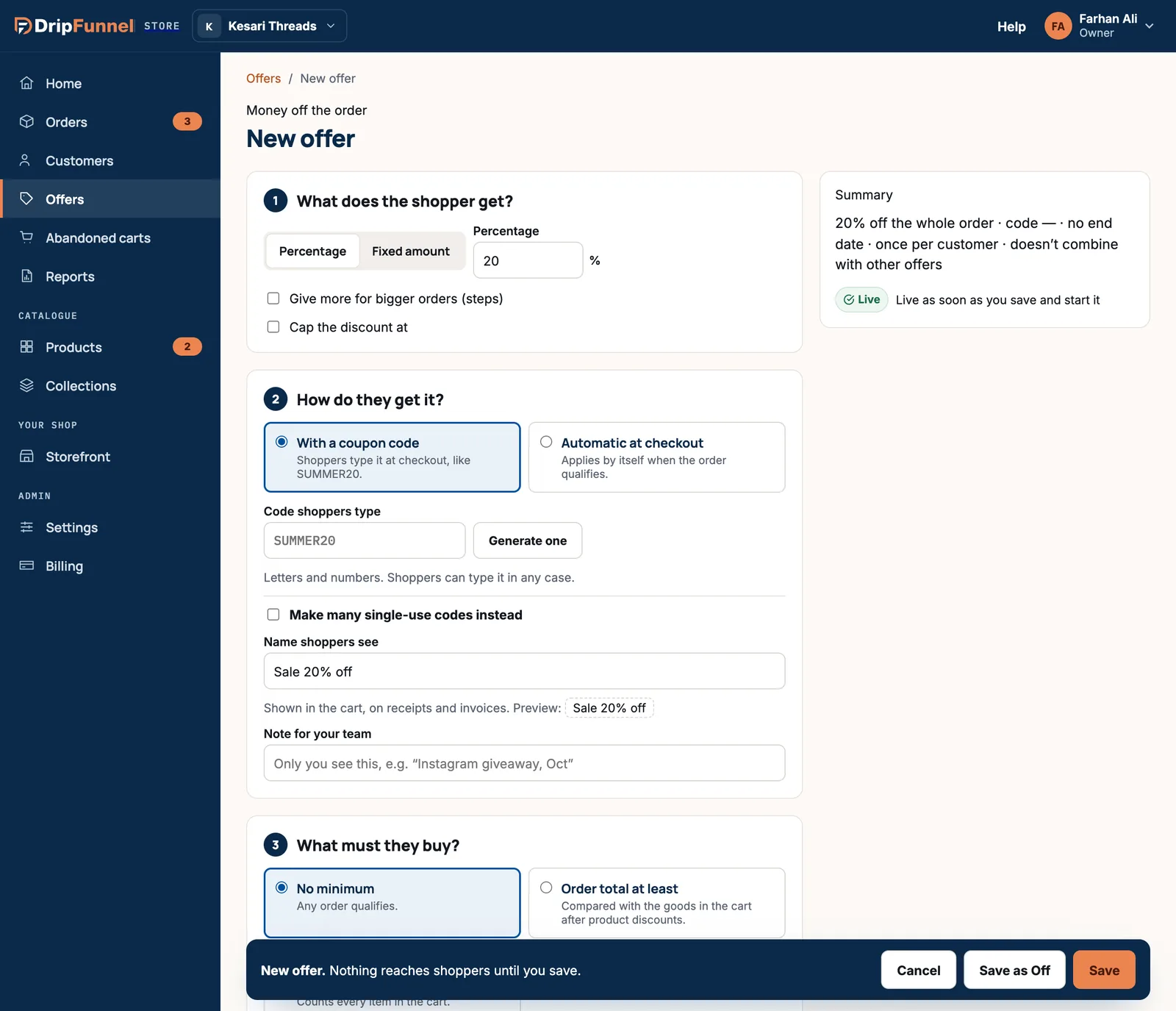
Task: Tick the Cap the discount at checkbox
Action: click(x=273, y=326)
